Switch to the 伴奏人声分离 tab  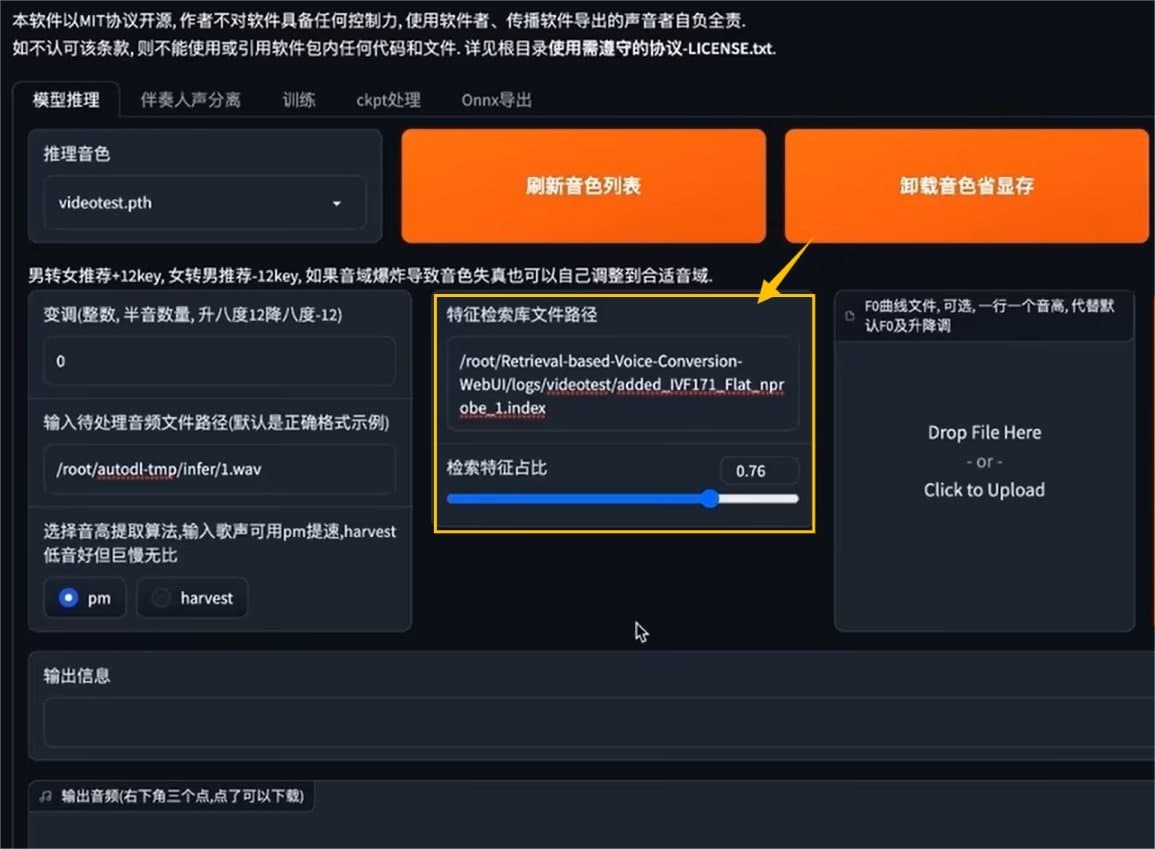[x=190, y=100]
